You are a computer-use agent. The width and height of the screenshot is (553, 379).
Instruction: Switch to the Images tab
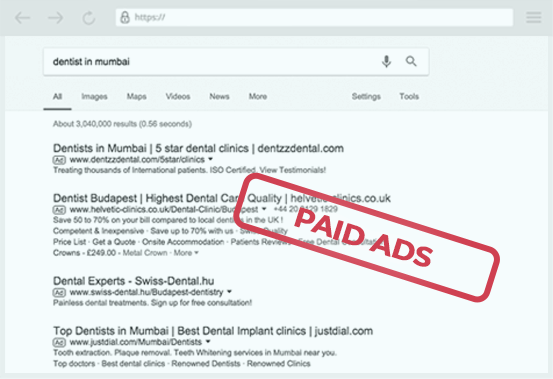click(x=95, y=97)
